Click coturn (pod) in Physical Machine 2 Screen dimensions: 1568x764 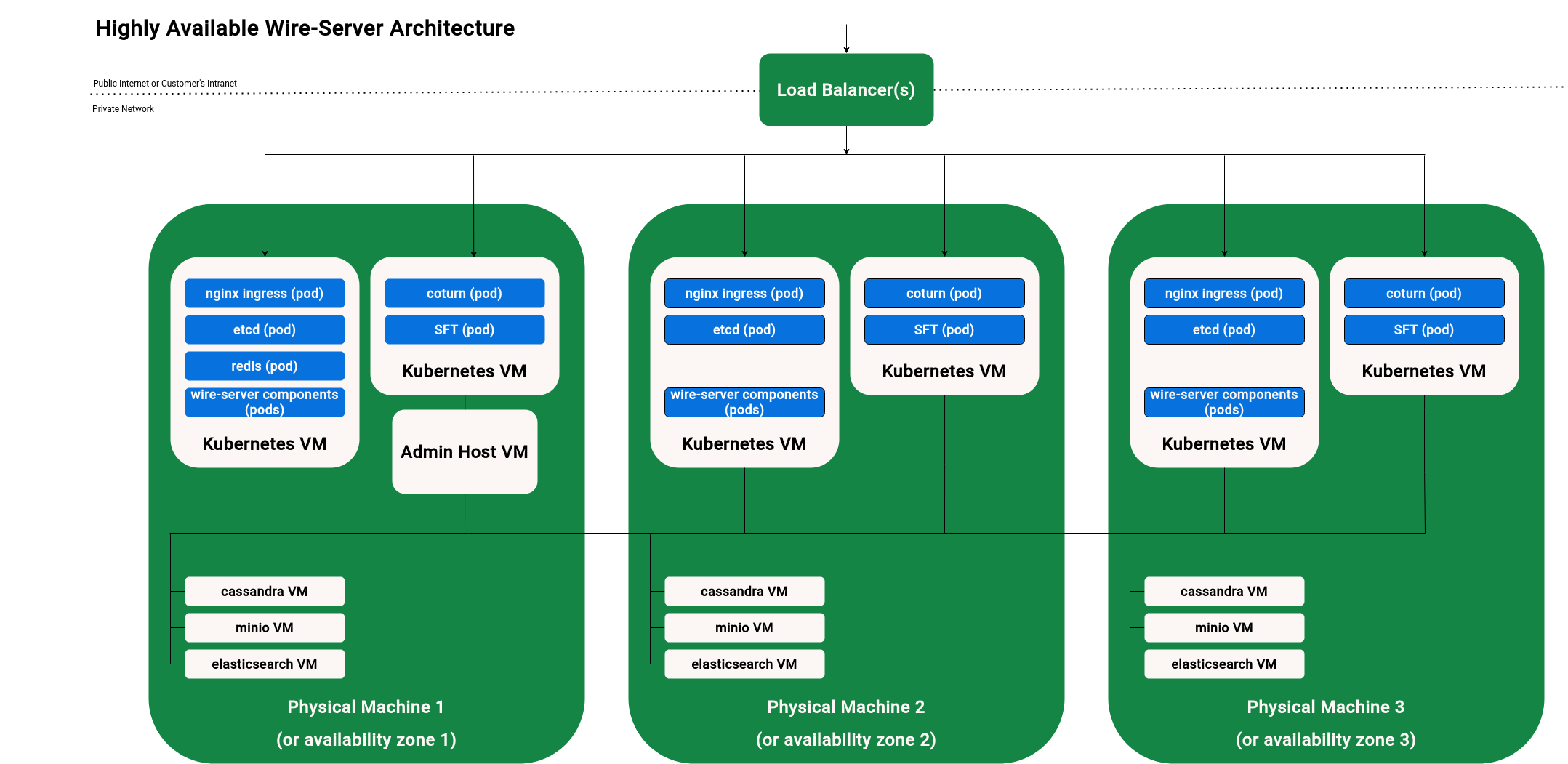tap(944, 293)
